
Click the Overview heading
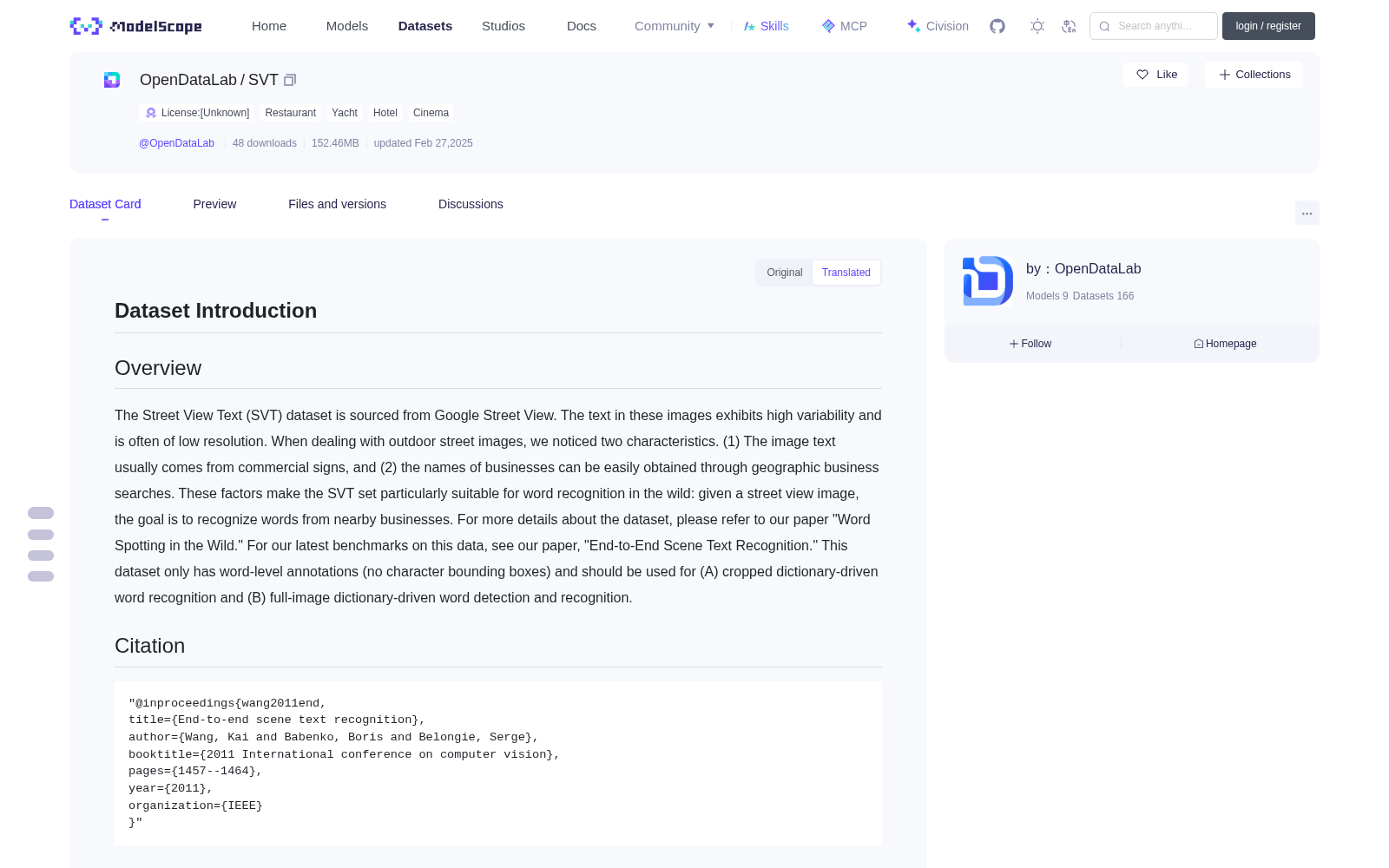[x=158, y=368]
